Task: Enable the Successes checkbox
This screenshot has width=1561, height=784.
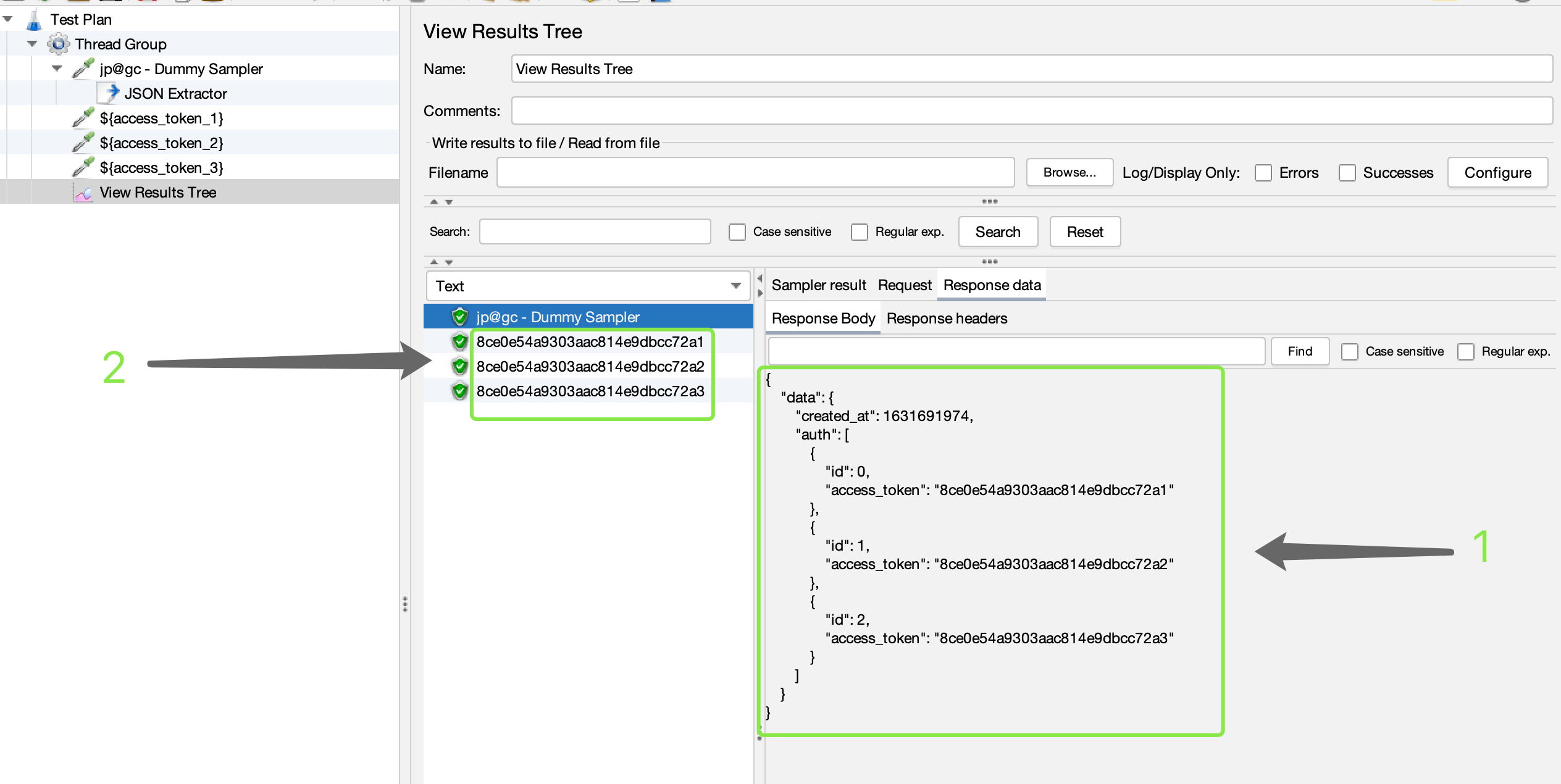Action: click(x=1347, y=173)
